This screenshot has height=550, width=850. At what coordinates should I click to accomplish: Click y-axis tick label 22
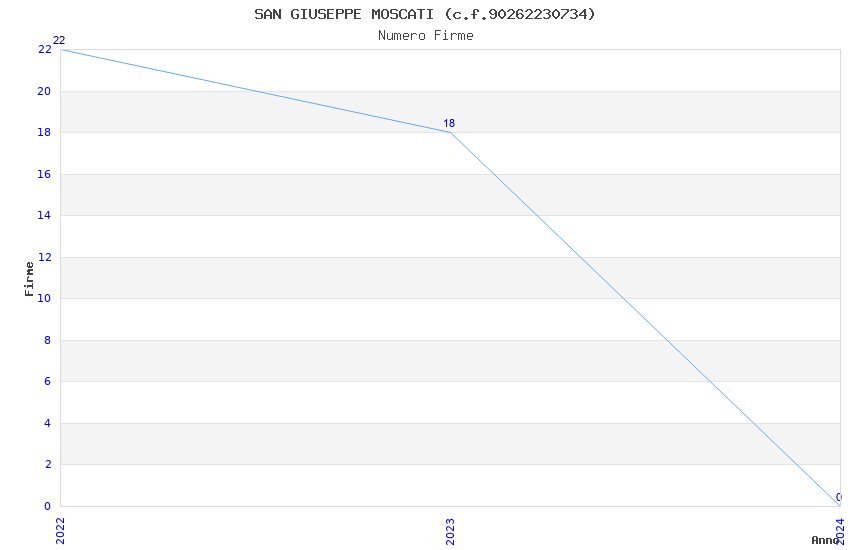44,49
